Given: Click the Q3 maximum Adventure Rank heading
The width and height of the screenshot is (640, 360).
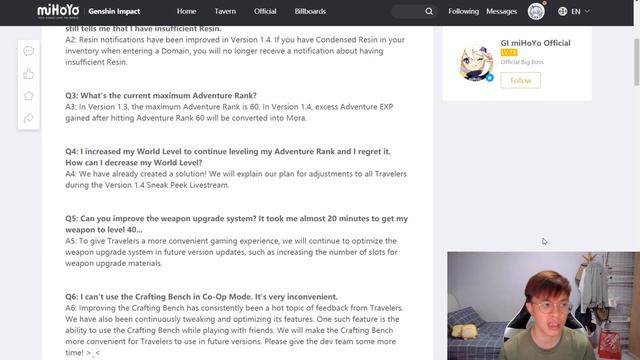Looking at the screenshot, I should point(161,96).
